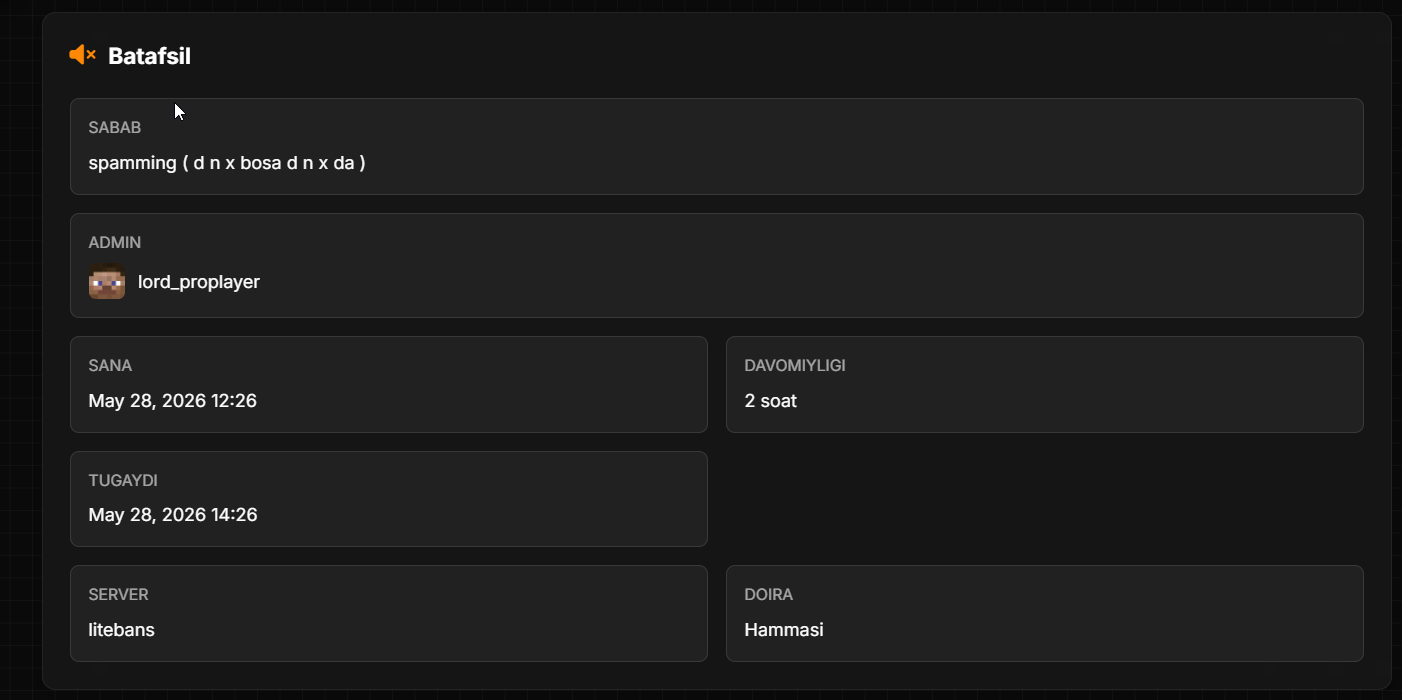This screenshot has height=700, width=1402.
Task: Click the litebans server value
Action: 121,630
